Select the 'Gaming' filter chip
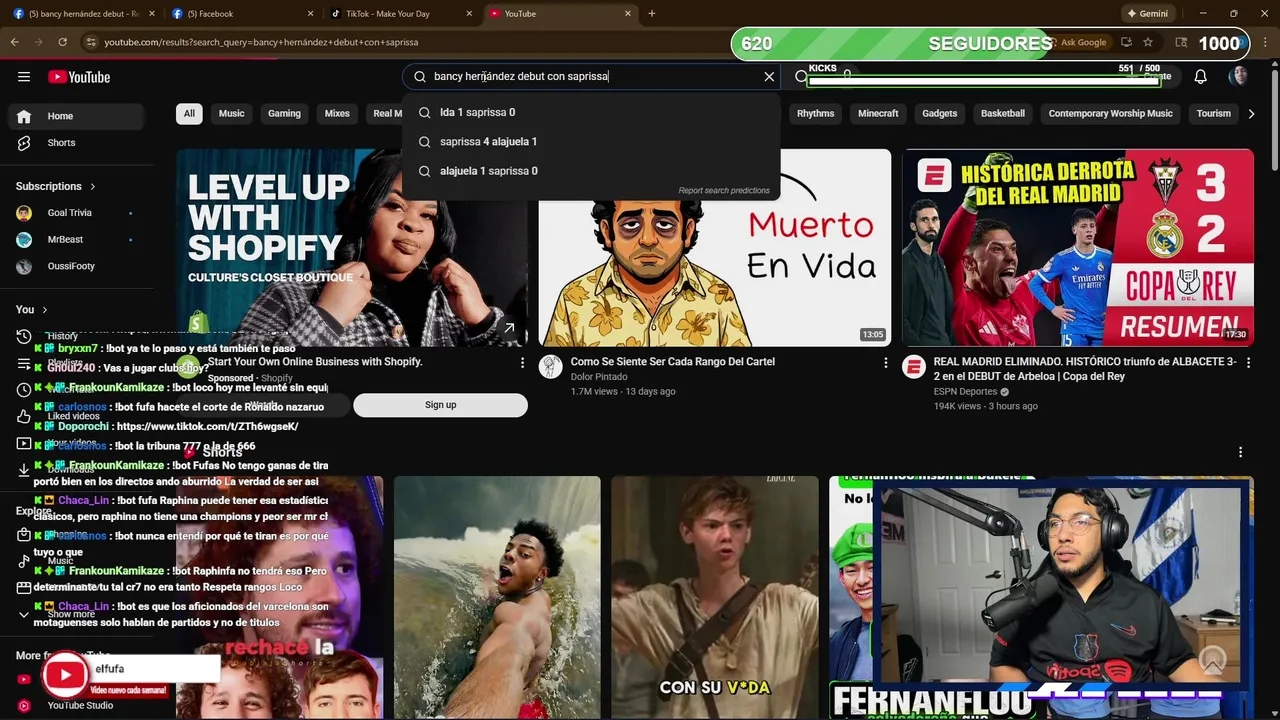The width and height of the screenshot is (1280, 720). point(284,113)
